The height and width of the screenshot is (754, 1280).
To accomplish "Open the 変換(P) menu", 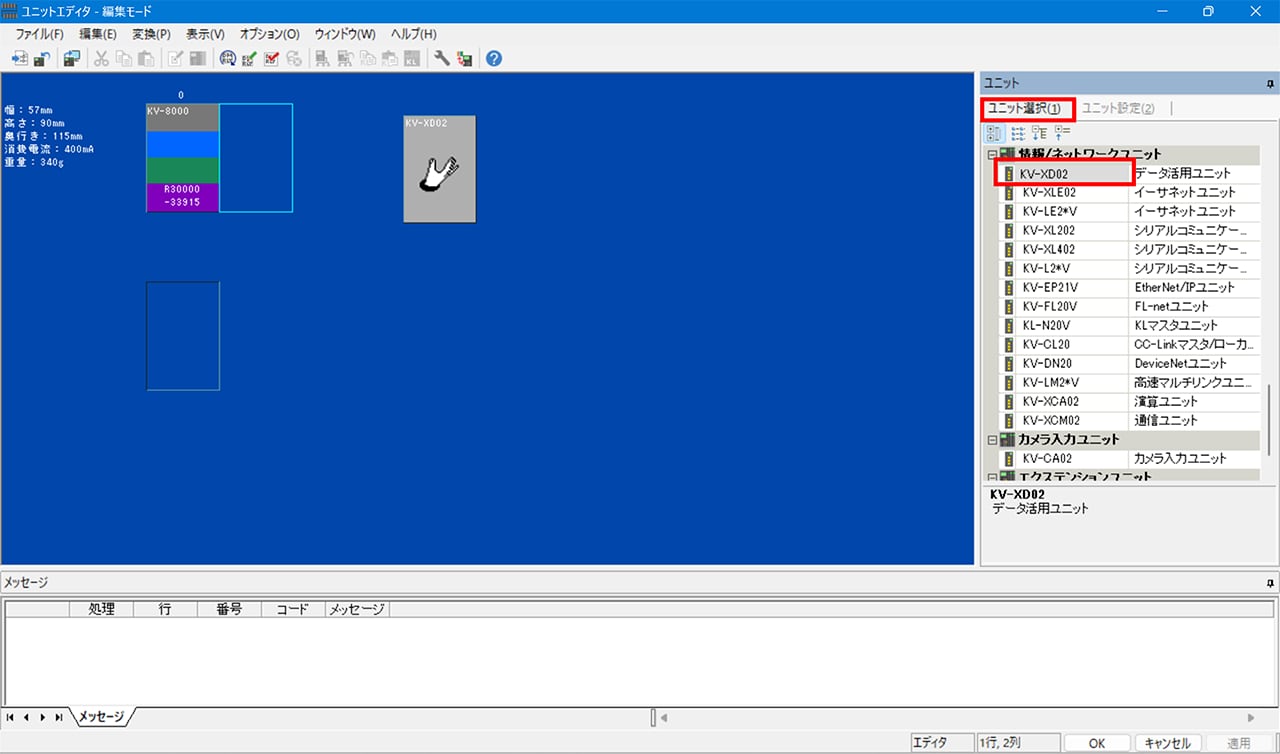I will point(152,34).
